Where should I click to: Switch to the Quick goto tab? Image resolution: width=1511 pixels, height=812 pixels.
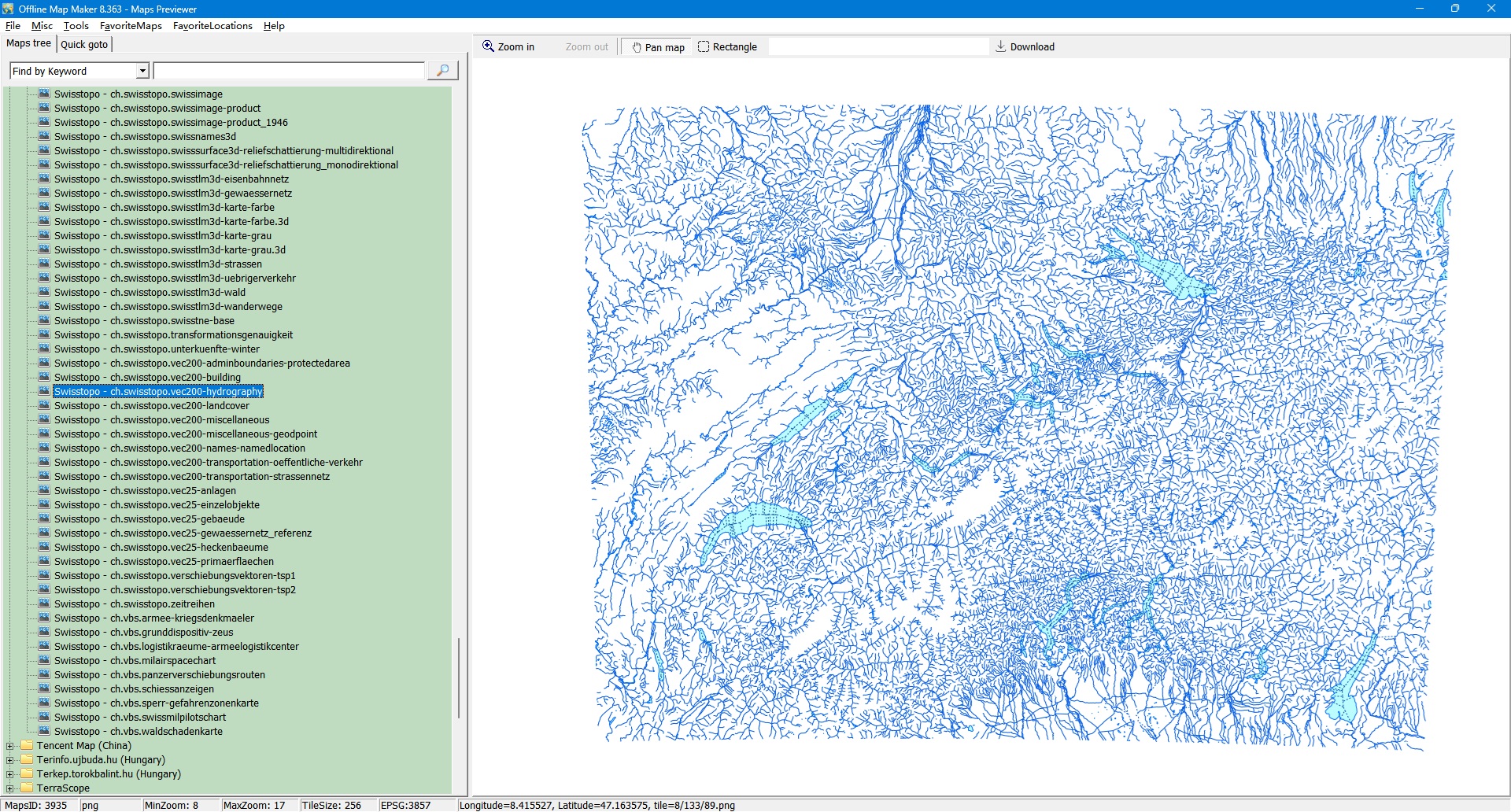pos(84,44)
